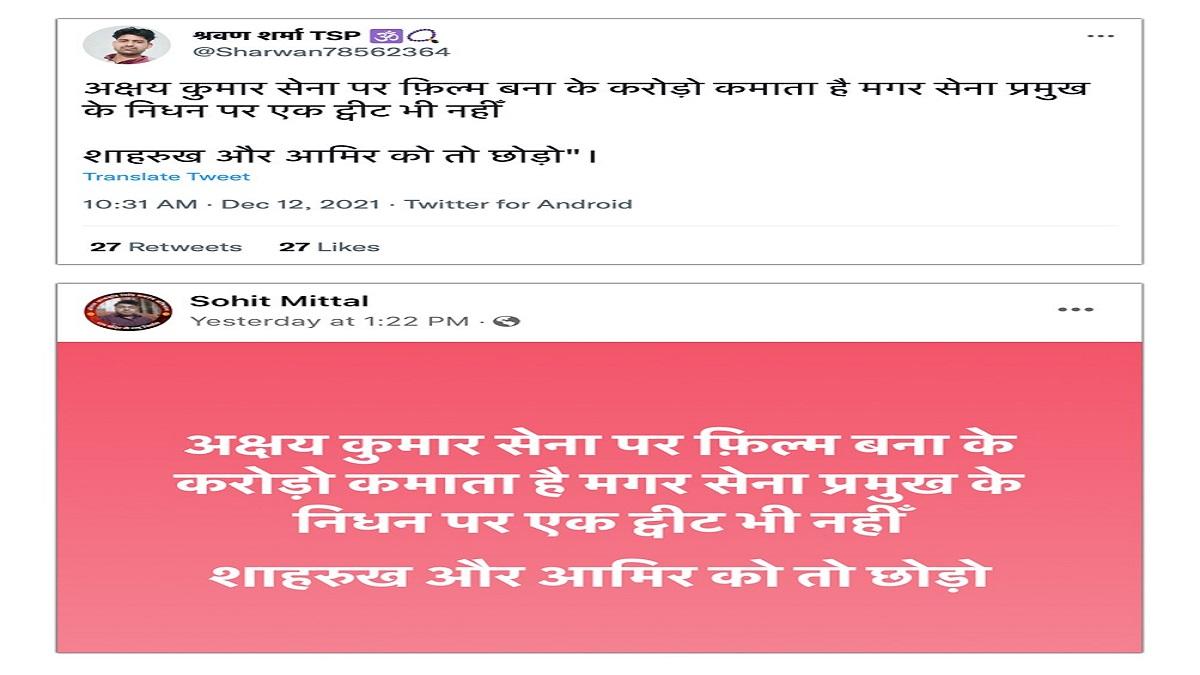Open Sohit Mittal post's three-dot options menu
This screenshot has width=1200, height=675.
(1075, 310)
